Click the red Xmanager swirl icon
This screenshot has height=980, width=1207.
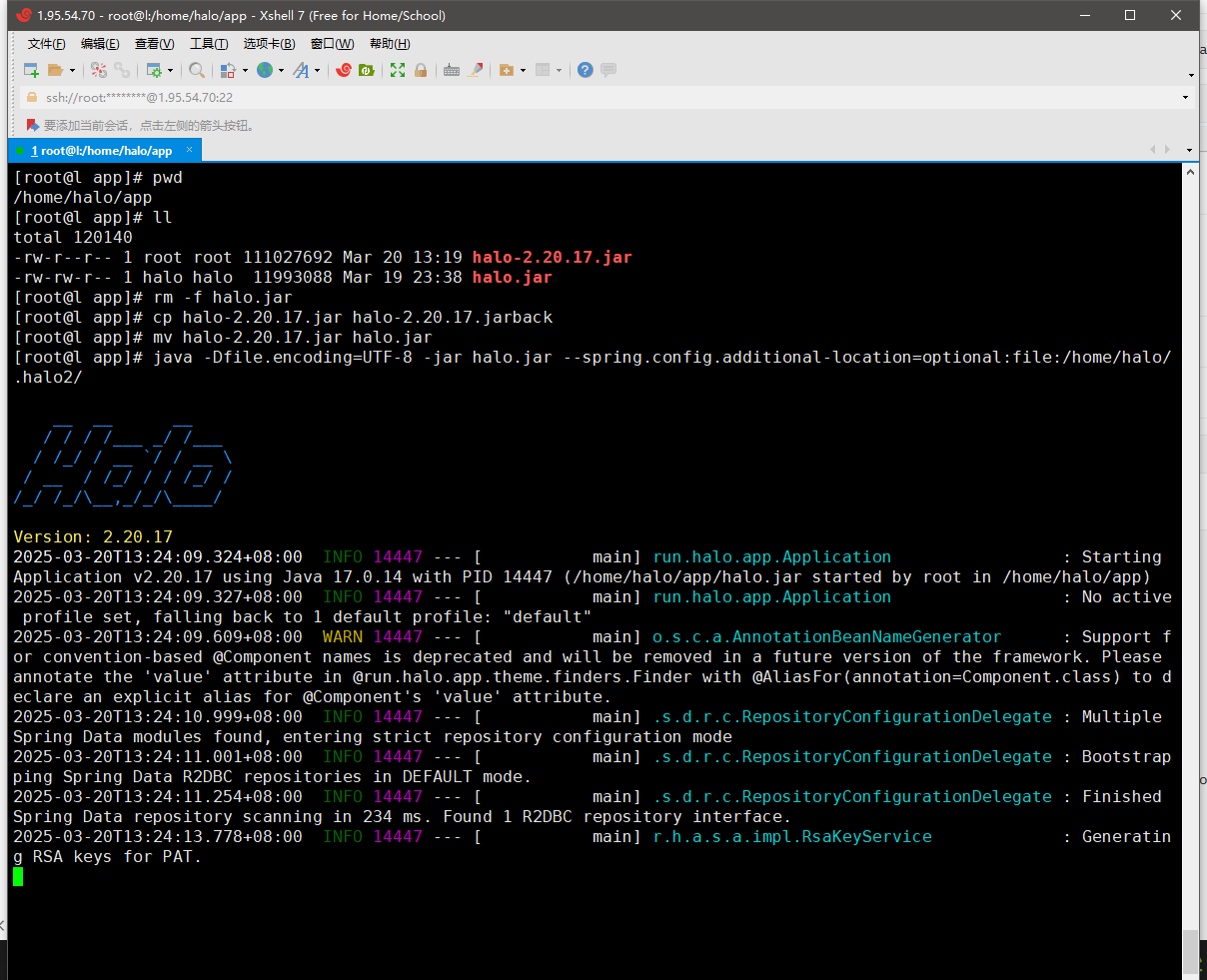click(x=344, y=70)
